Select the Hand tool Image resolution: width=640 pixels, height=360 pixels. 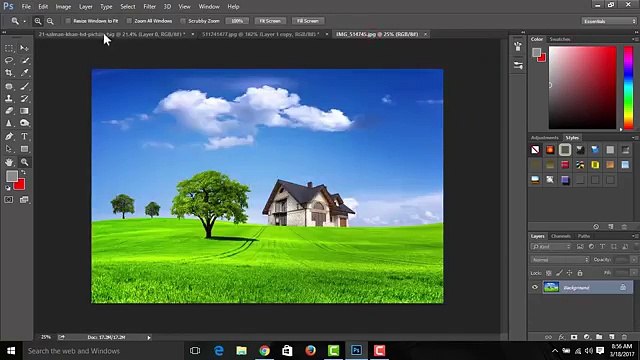[9, 162]
